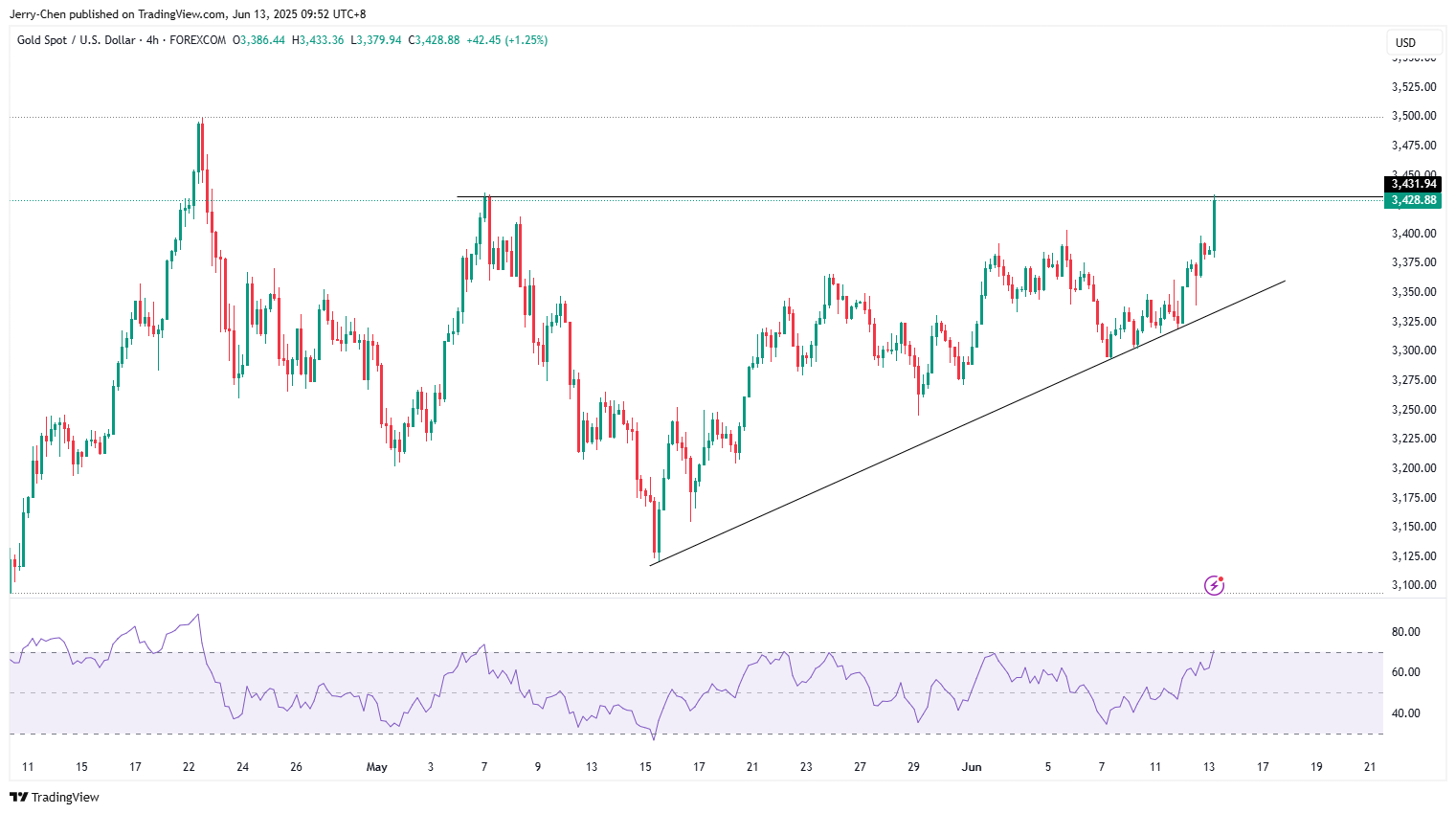Click the RSI 80.00 scale label
The height and width of the screenshot is (814, 1456).
pyautogui.click(x=1405, y=632)
